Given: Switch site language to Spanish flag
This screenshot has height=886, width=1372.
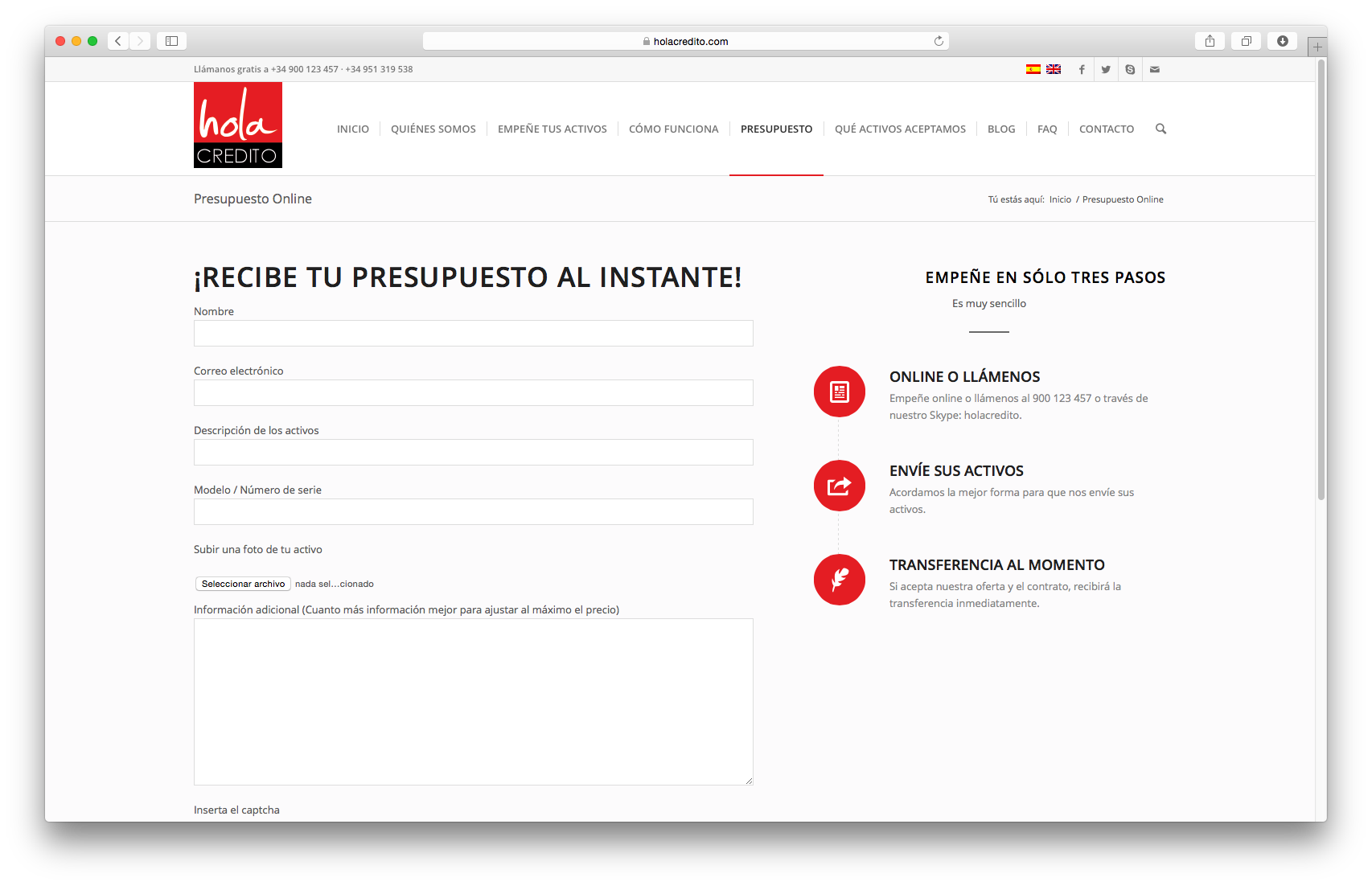Looking at the screenshot, I should [1033, 69].
